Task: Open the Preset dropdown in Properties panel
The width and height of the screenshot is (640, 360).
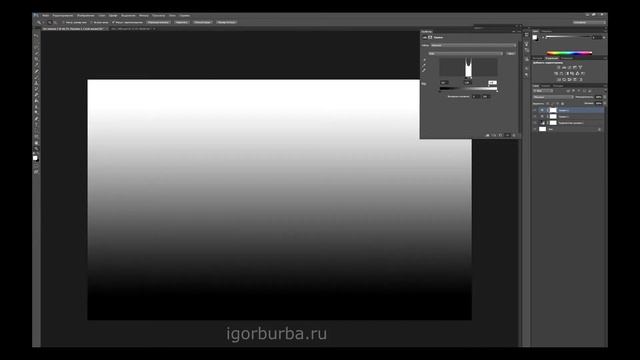Action: tap(473, 45)
